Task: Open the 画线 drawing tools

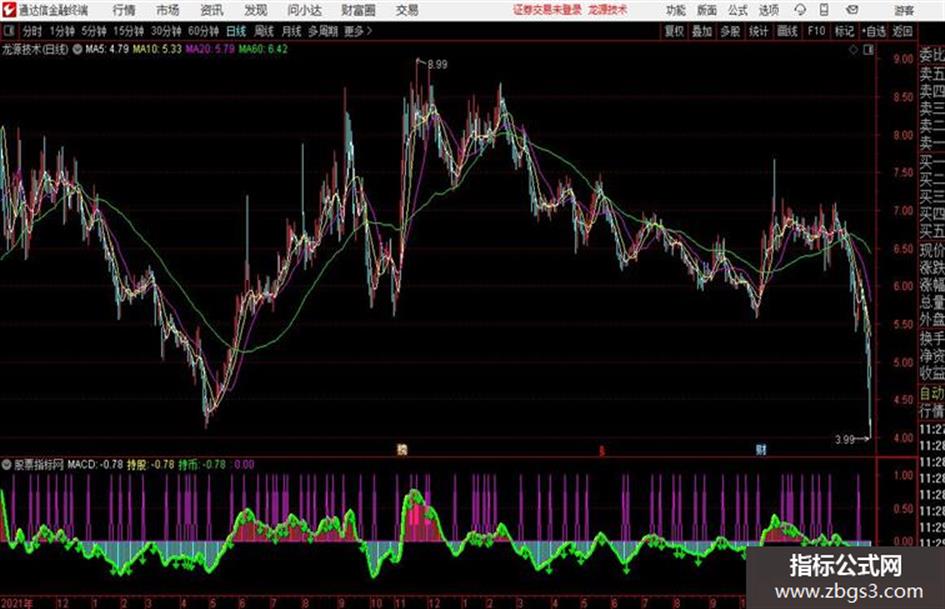Action: pos(787,31)
